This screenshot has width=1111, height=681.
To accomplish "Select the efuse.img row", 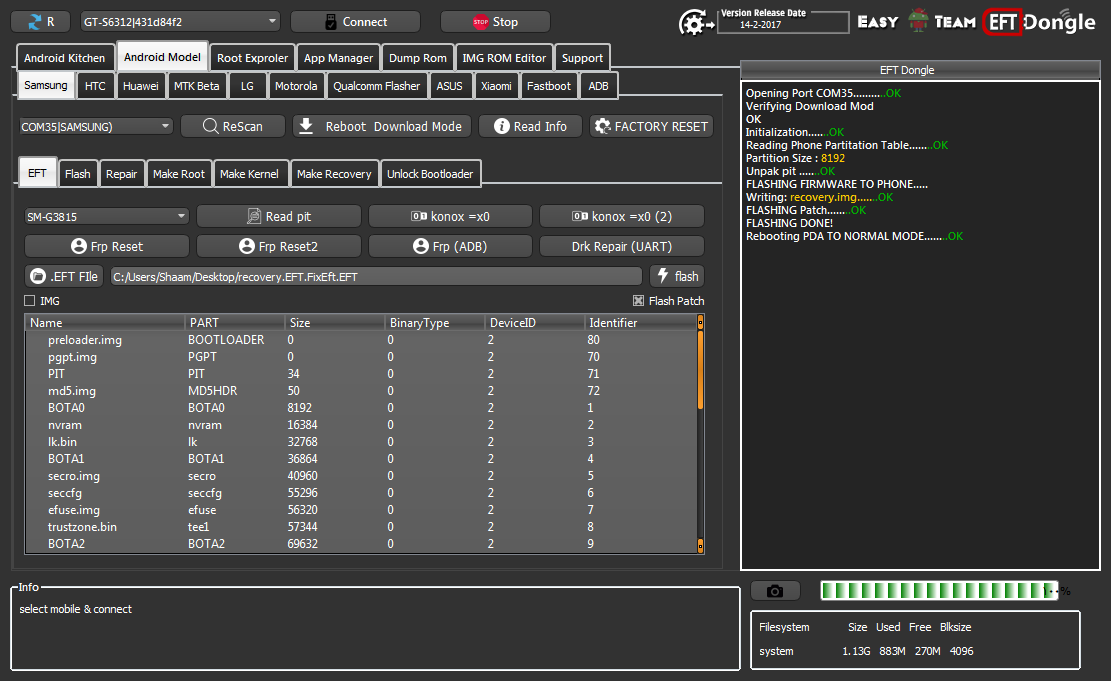I will (x=361, y=510).
